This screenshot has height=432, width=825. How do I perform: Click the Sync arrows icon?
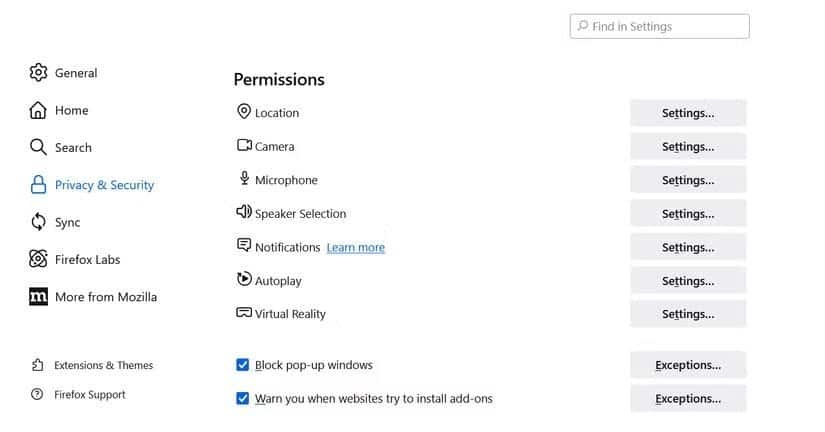(x=38, y=222)
